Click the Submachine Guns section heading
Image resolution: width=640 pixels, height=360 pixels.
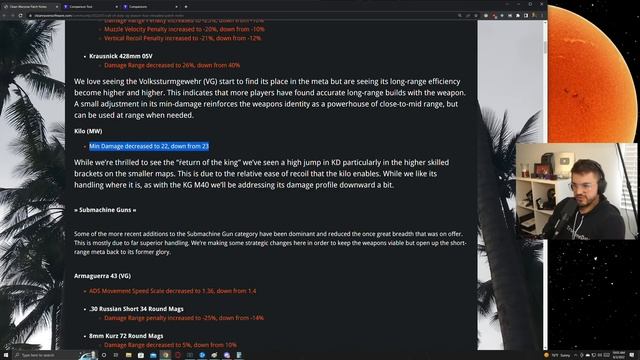coord(105,210)
